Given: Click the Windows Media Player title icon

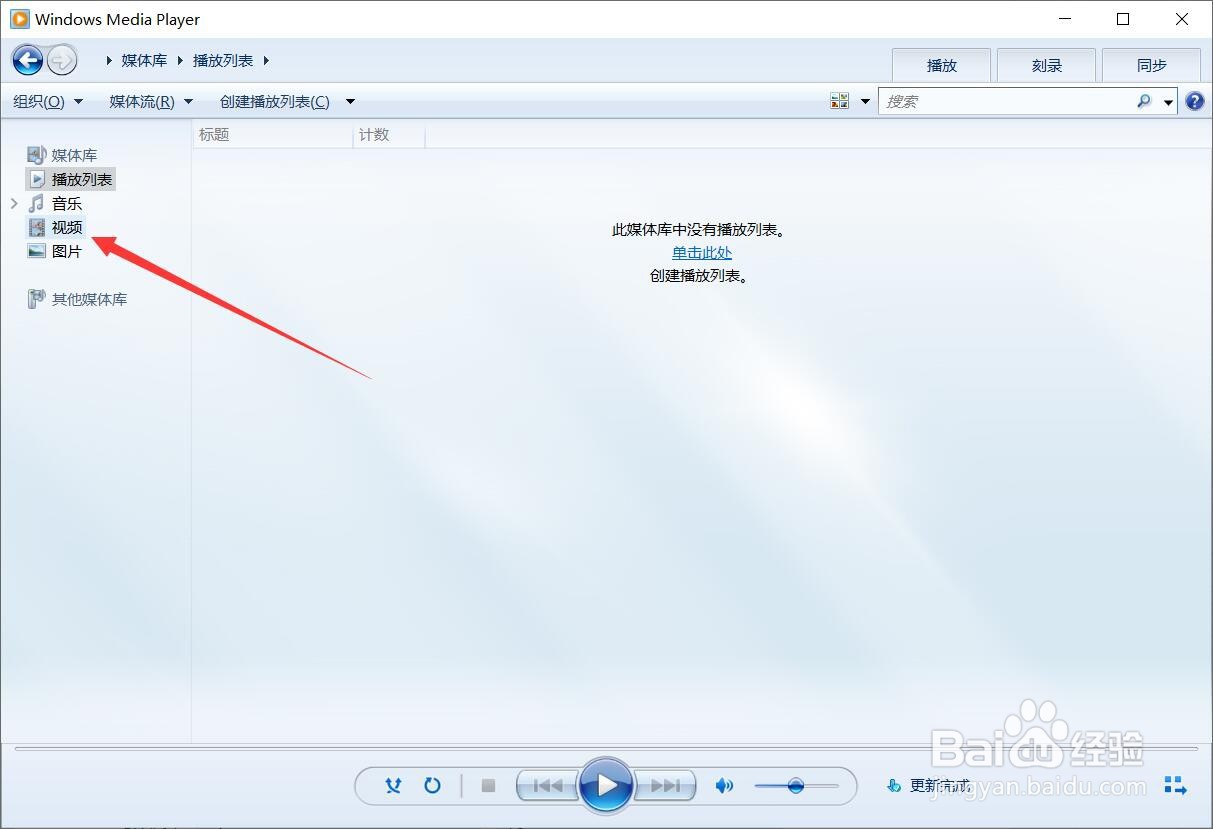Looking at the screenshot, I should click(20, 19).
